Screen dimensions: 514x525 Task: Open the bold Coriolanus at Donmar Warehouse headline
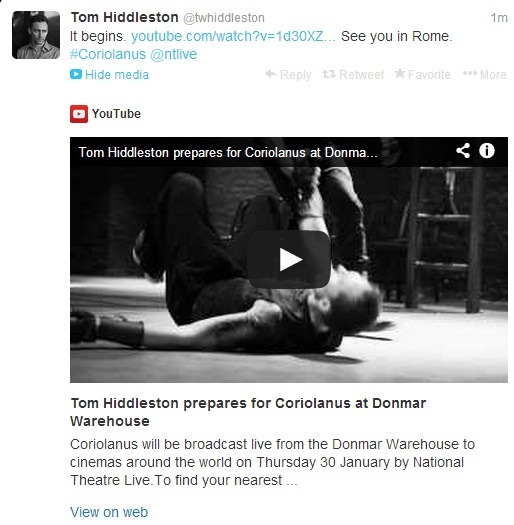248,412
